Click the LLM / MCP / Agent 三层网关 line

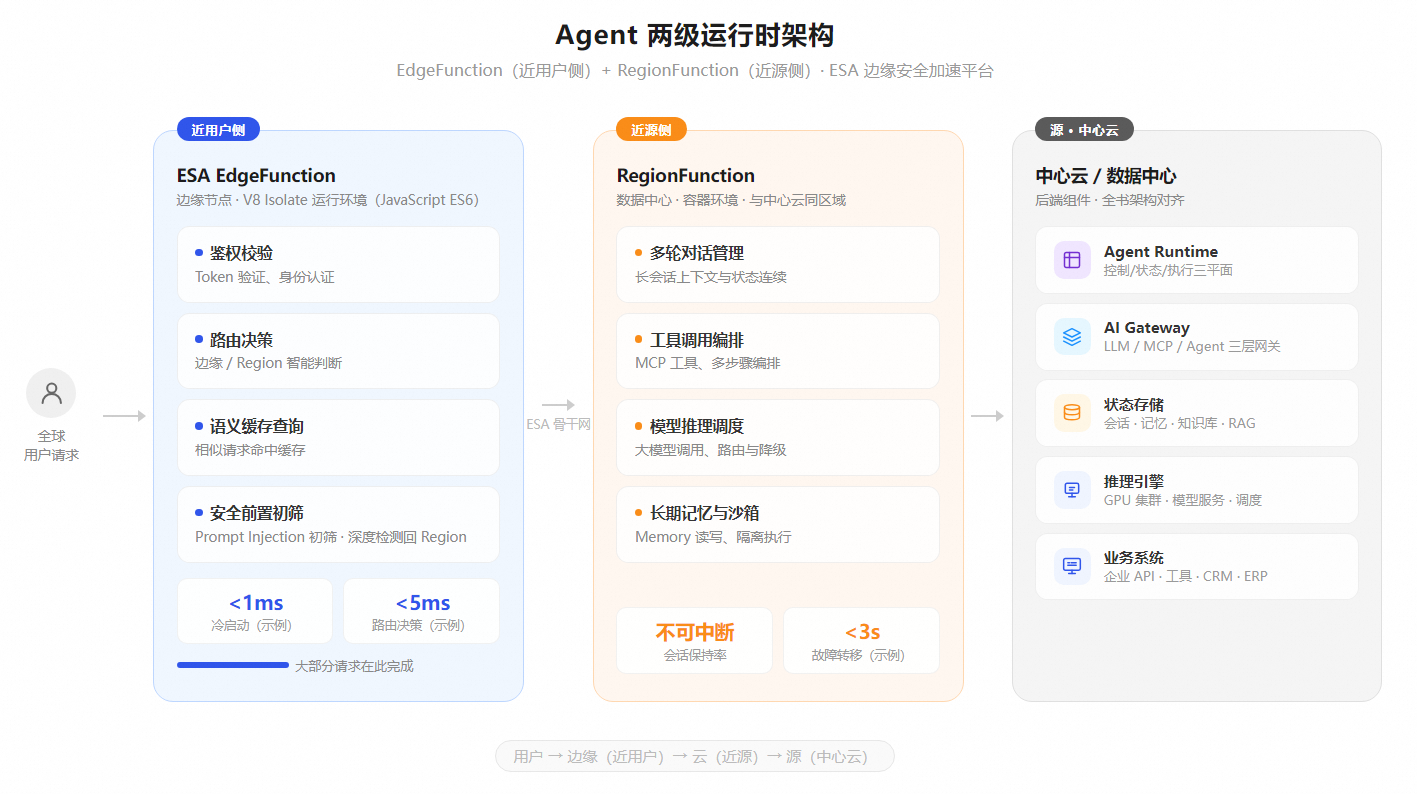point(1192,346)
